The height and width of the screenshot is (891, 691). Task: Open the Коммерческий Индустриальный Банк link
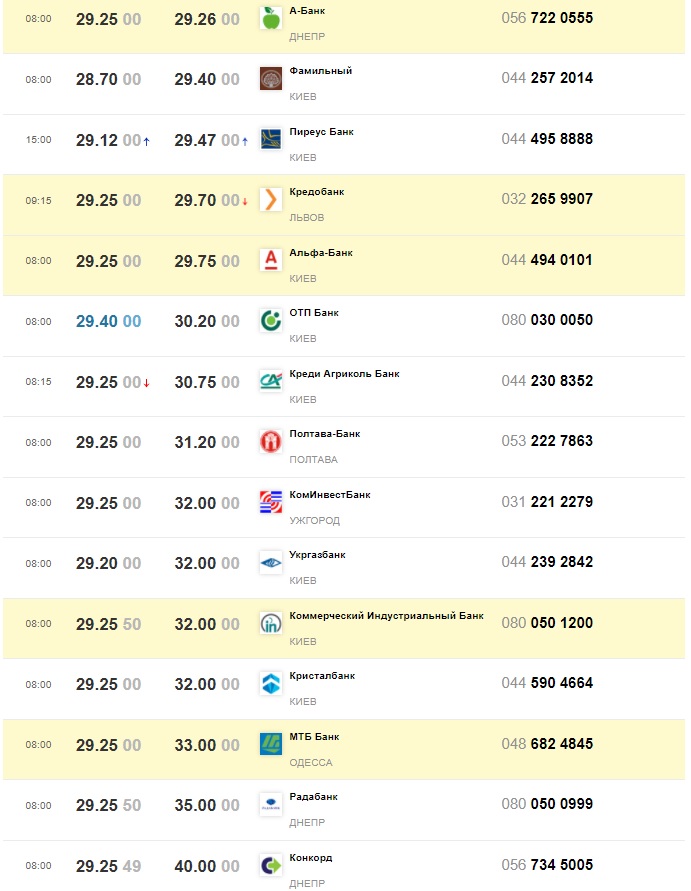pyautogui.click(x=386, y=616)
